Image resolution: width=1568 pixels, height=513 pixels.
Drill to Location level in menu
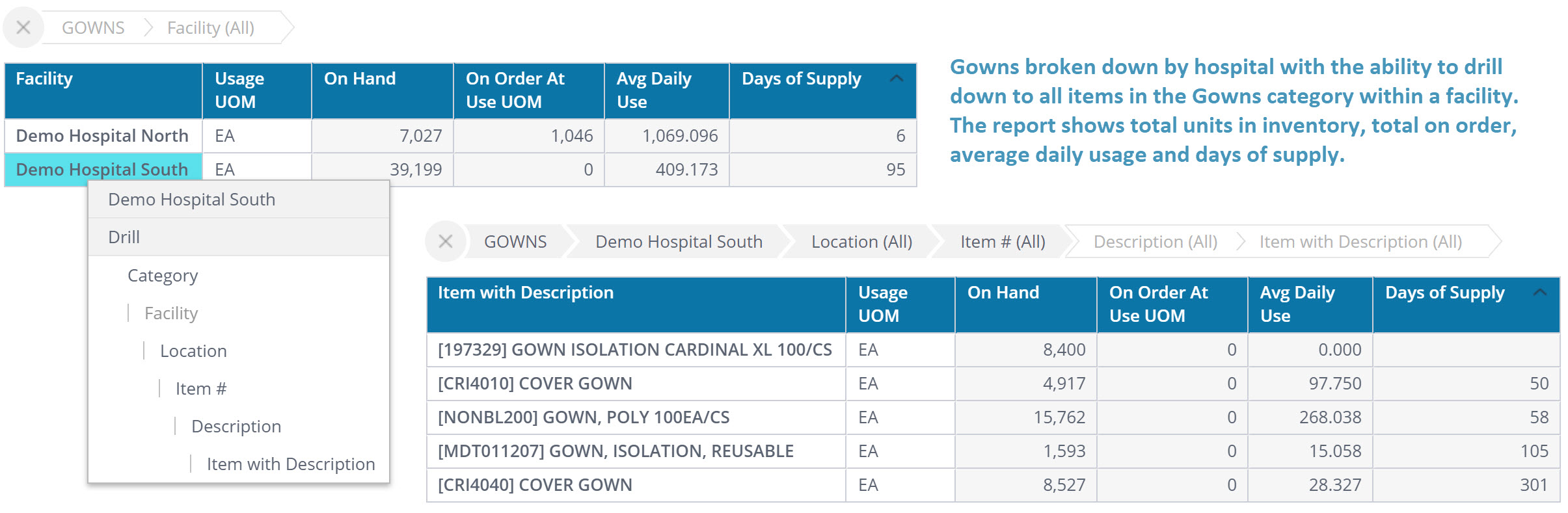coord(193,351)
